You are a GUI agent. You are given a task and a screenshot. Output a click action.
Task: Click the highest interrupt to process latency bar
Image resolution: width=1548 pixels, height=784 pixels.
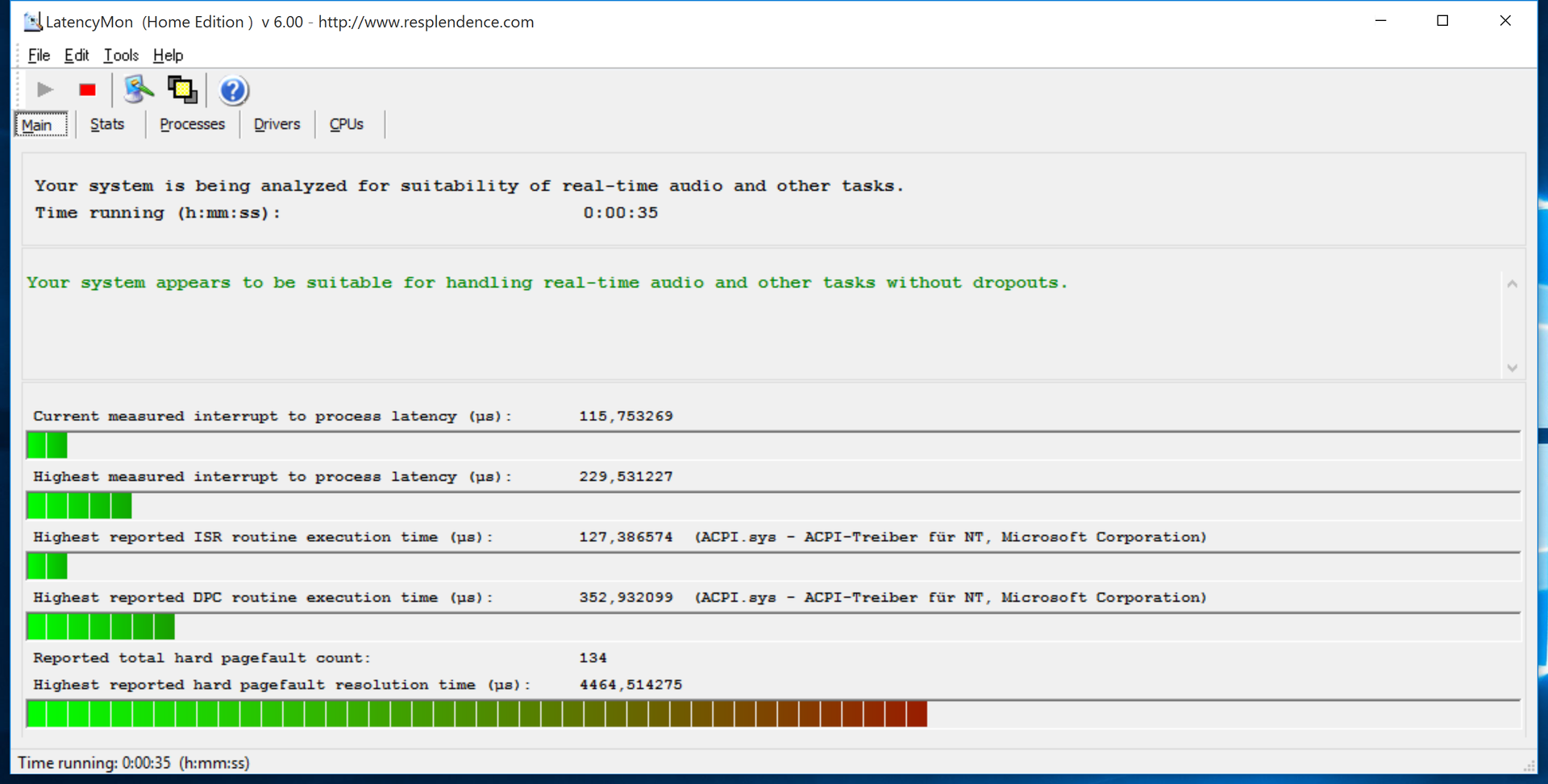(773, 506)
